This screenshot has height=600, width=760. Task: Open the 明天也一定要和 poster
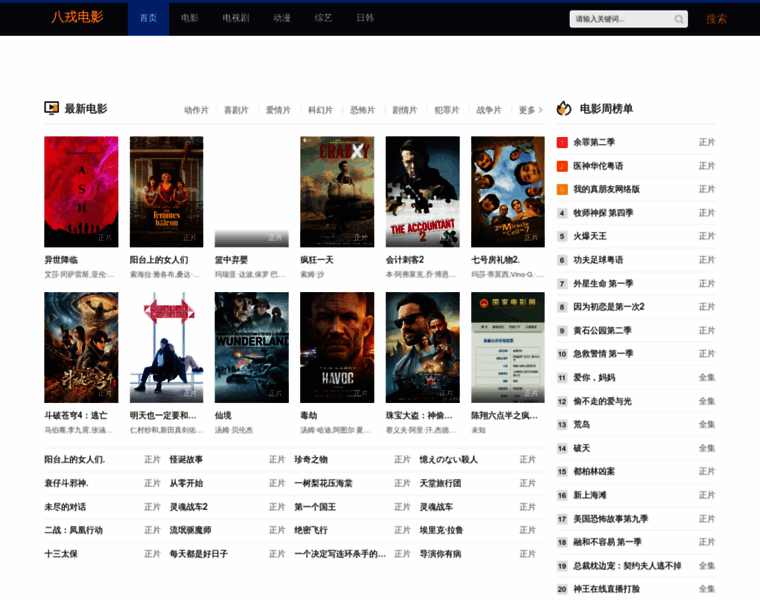pos(166,347)
